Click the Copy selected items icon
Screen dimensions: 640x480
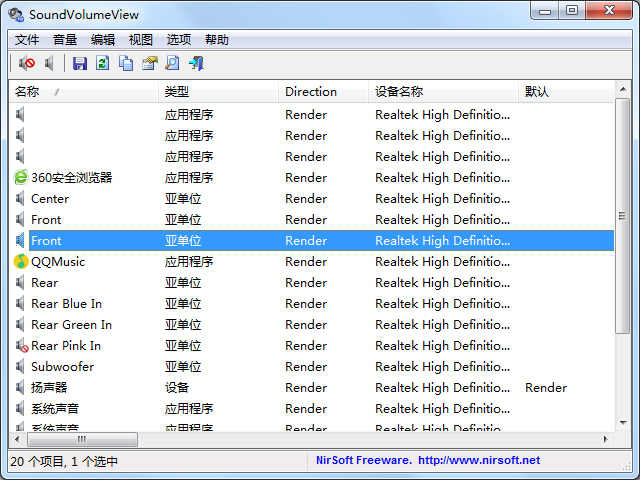pyautogui.click(x=126, y=63)
